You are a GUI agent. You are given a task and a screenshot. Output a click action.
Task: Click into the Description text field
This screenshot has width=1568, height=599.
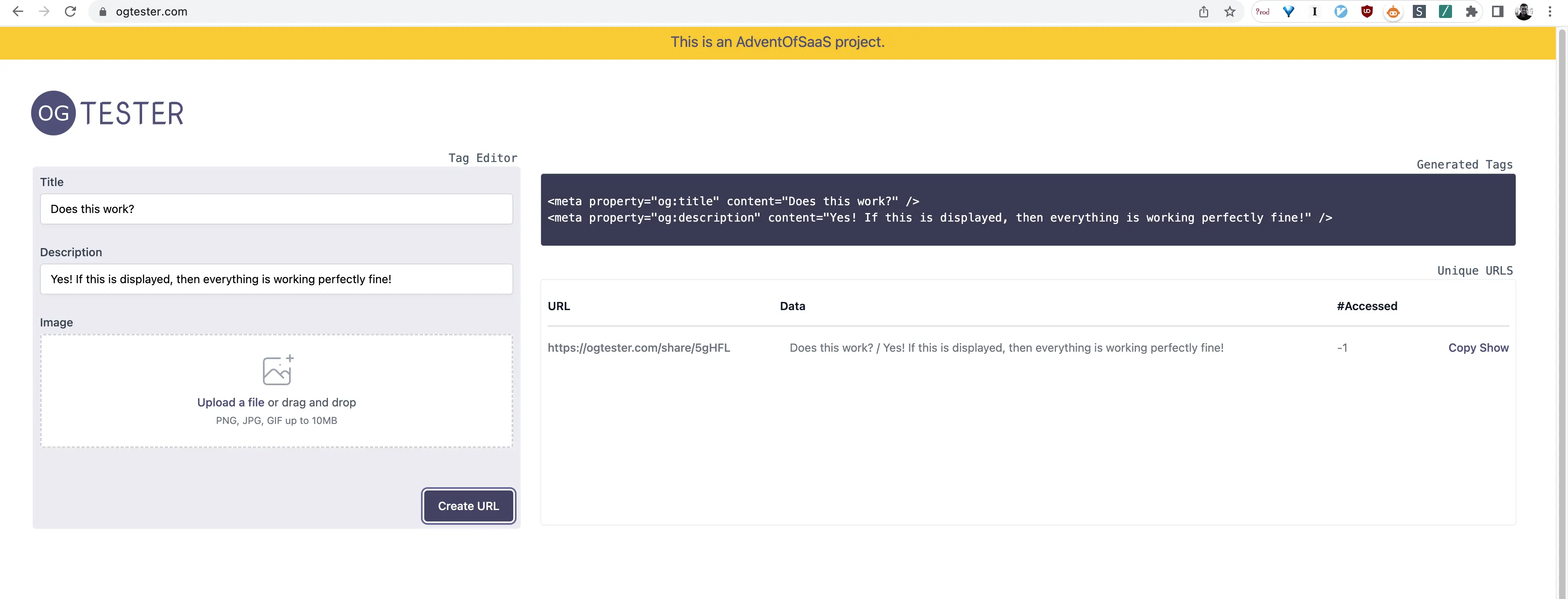276,279
